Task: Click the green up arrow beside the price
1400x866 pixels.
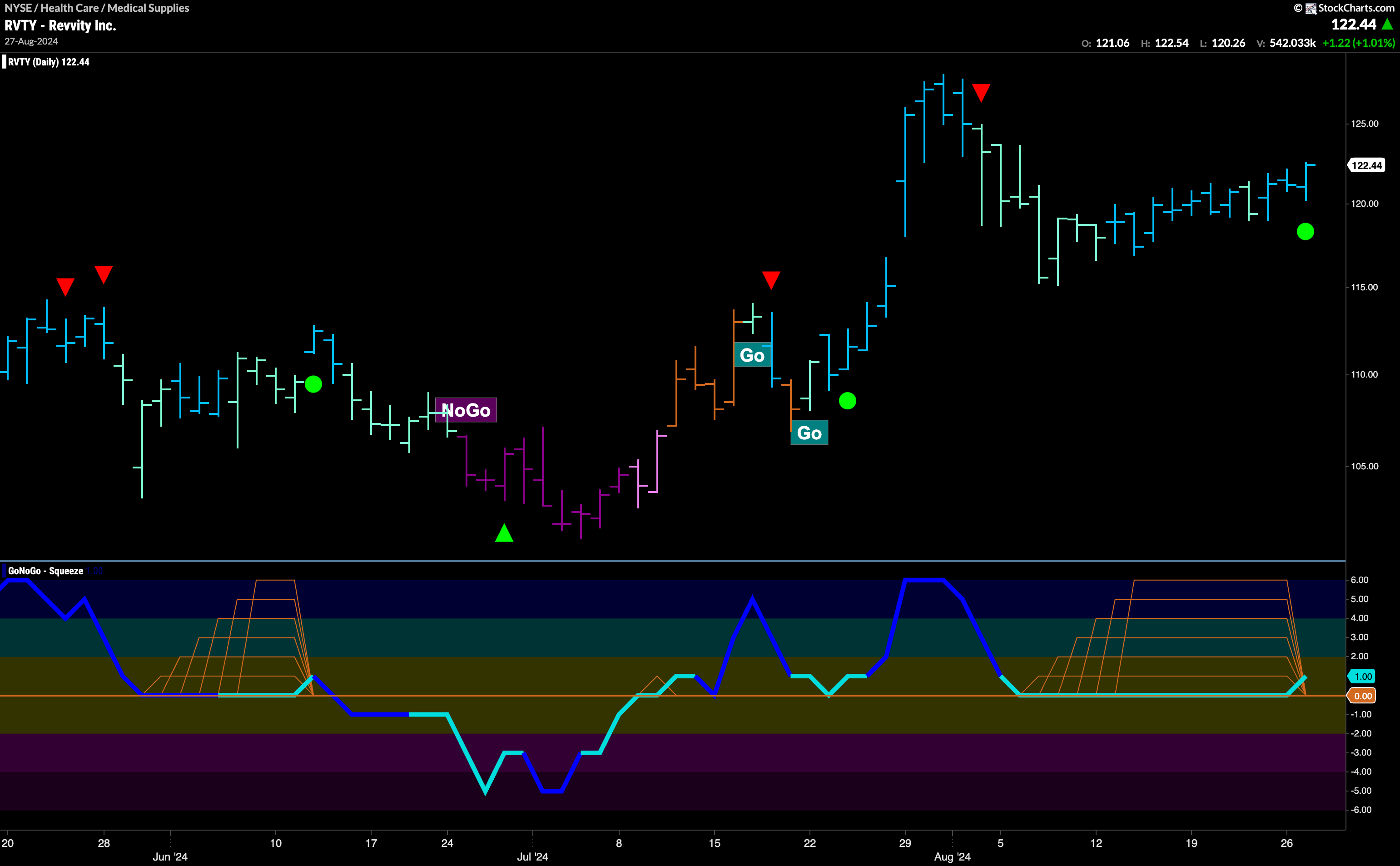Action: coord(1387,24)
